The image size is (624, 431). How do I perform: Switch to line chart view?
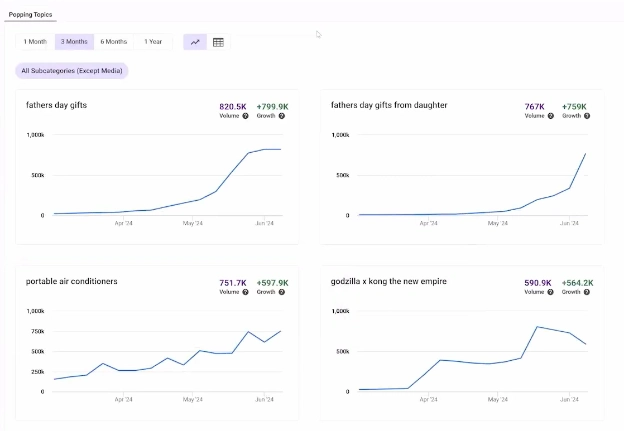coord(195,42)
